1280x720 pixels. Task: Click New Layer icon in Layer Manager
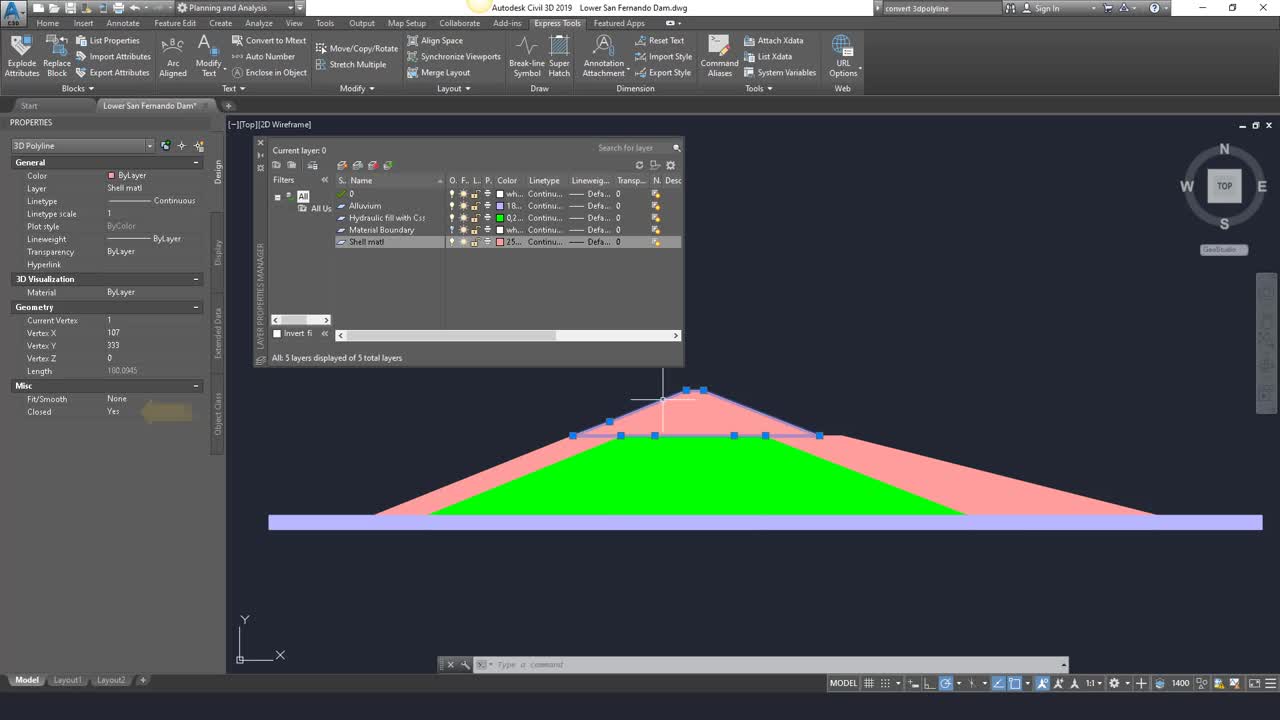click(342, 165)
